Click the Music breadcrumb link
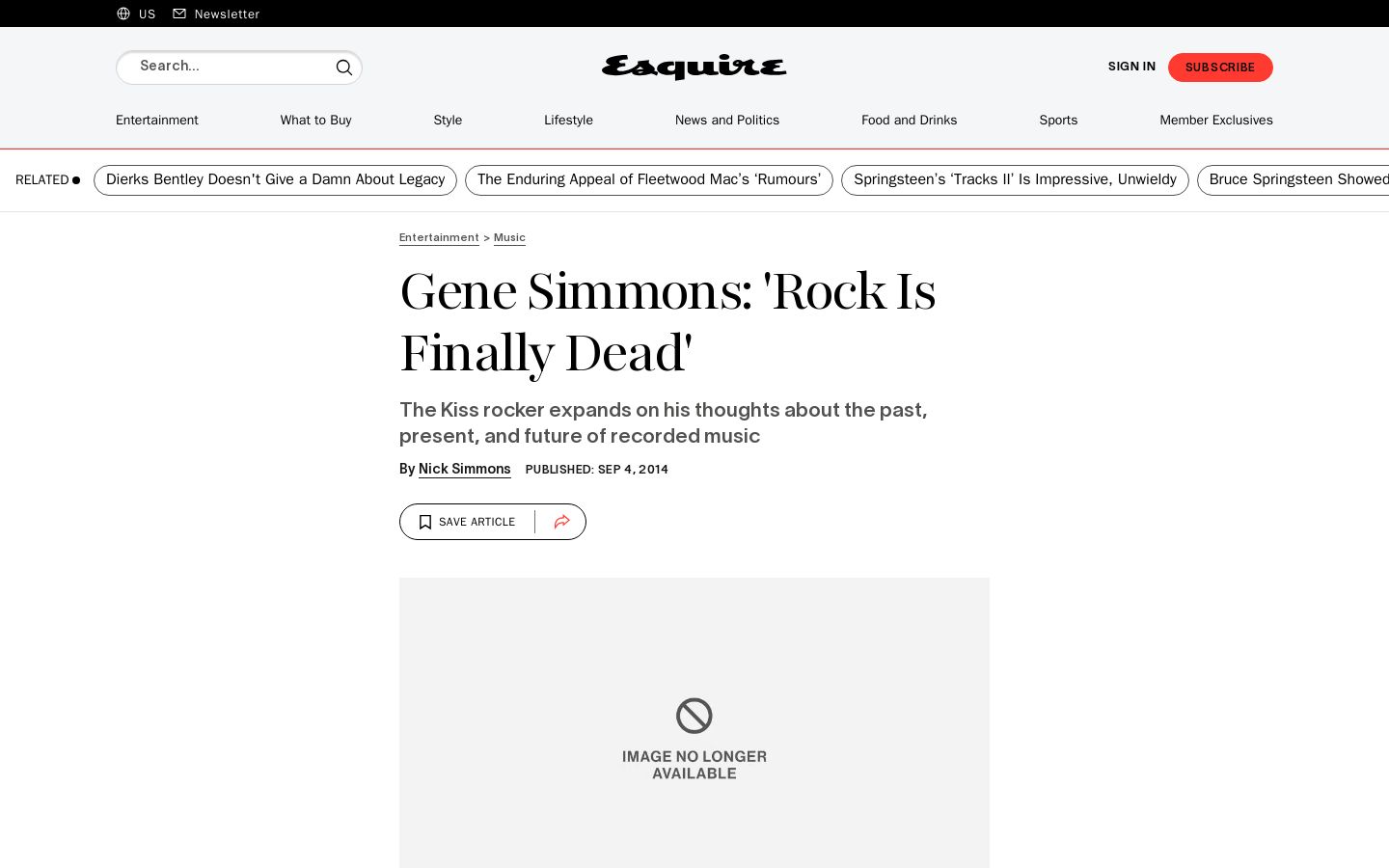 click(x=509, y=237)
